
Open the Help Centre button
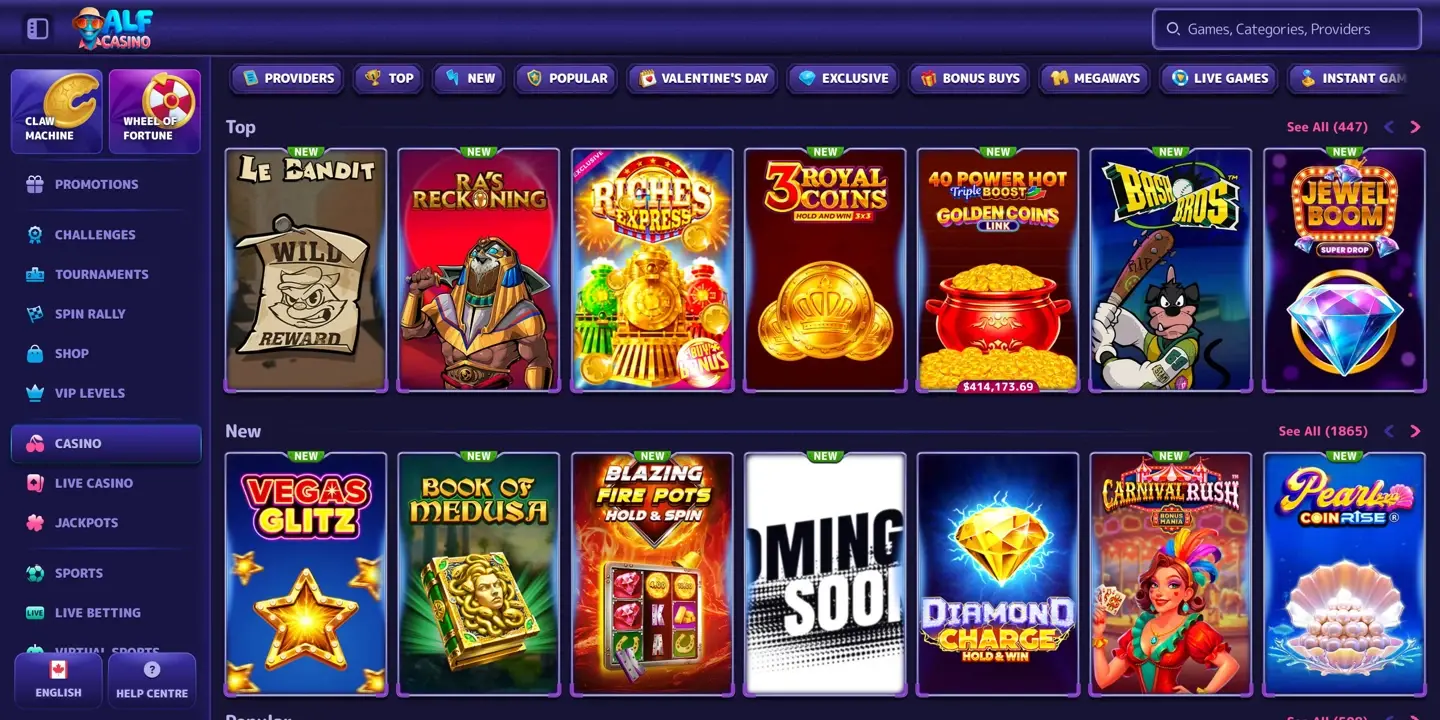pos(152,681)
